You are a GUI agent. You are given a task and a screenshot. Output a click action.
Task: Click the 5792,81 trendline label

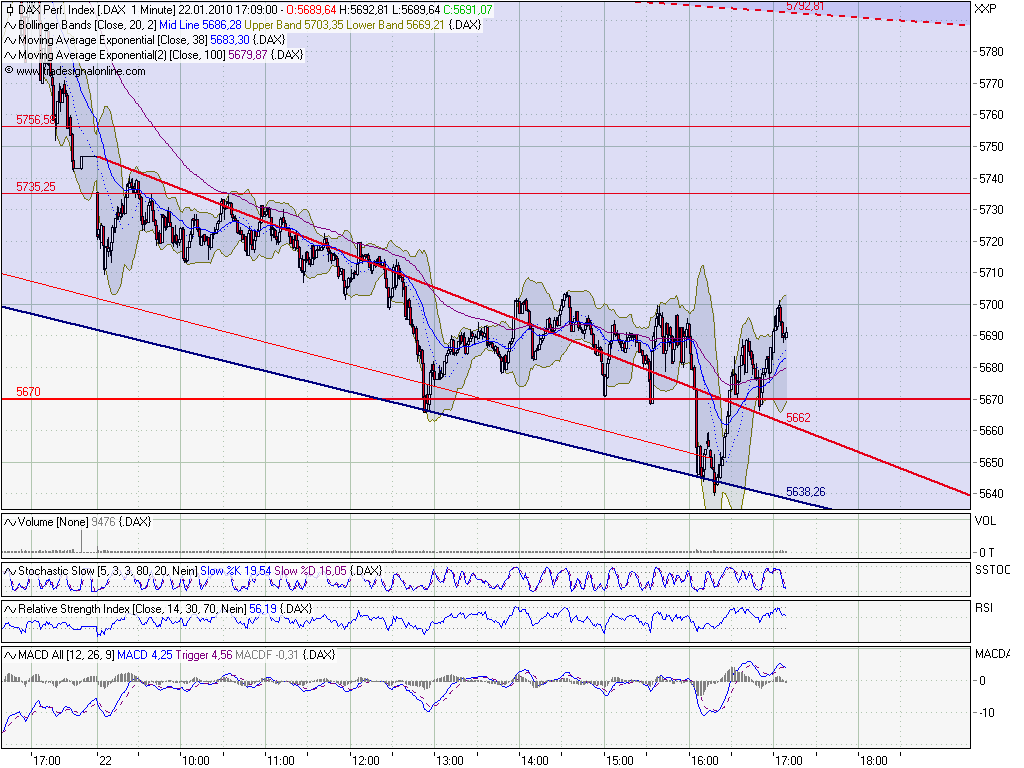click(803, 7)
